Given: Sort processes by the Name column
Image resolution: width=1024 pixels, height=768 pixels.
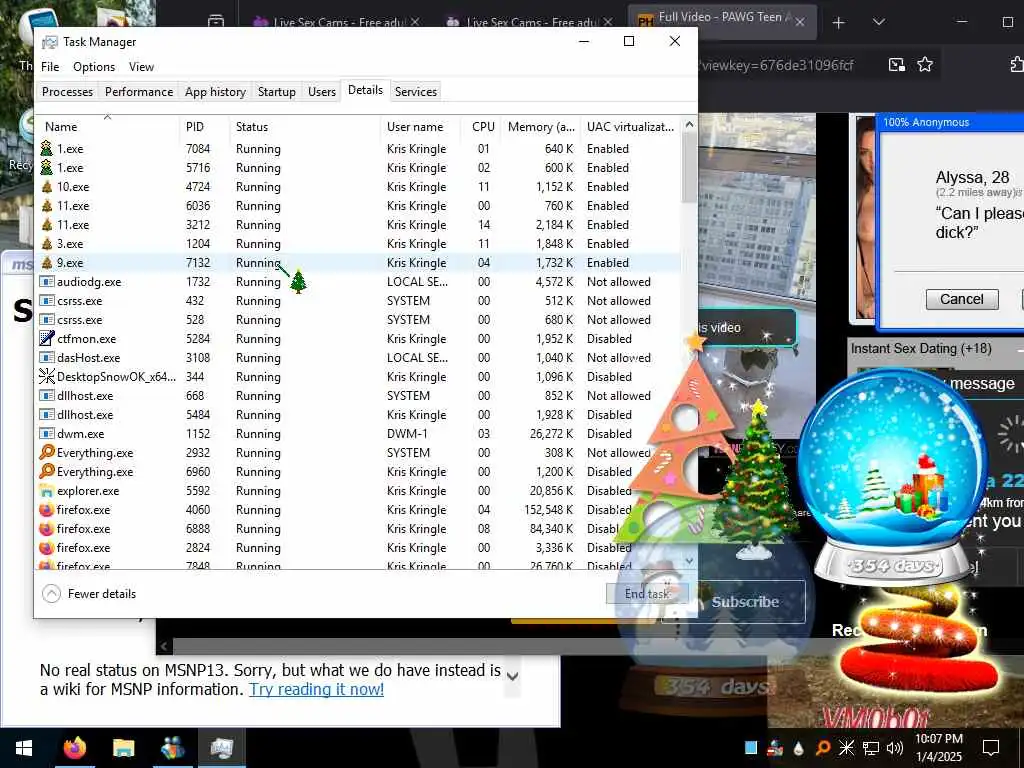Looking at the screenshot, I should [108, 127].
